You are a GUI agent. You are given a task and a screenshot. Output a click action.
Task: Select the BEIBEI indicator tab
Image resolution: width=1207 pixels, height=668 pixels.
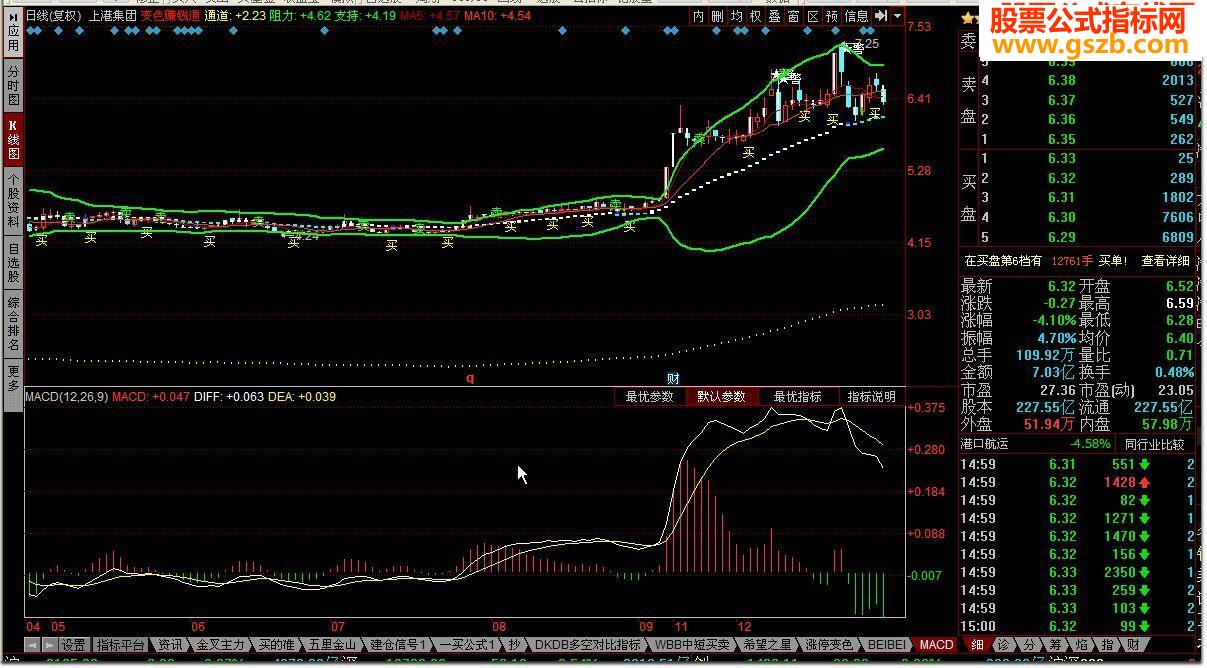coord(885,645)
